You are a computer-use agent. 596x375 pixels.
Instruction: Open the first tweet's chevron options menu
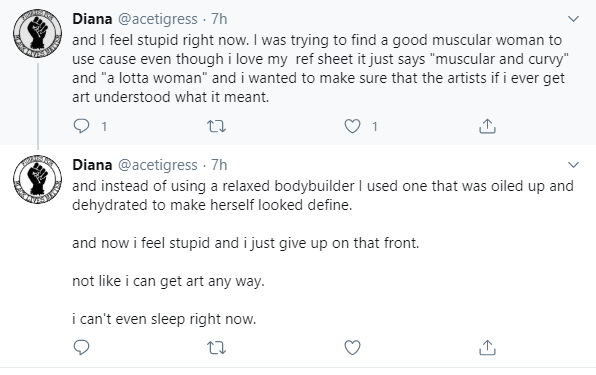pyautogui.click(x=573, y=19)
